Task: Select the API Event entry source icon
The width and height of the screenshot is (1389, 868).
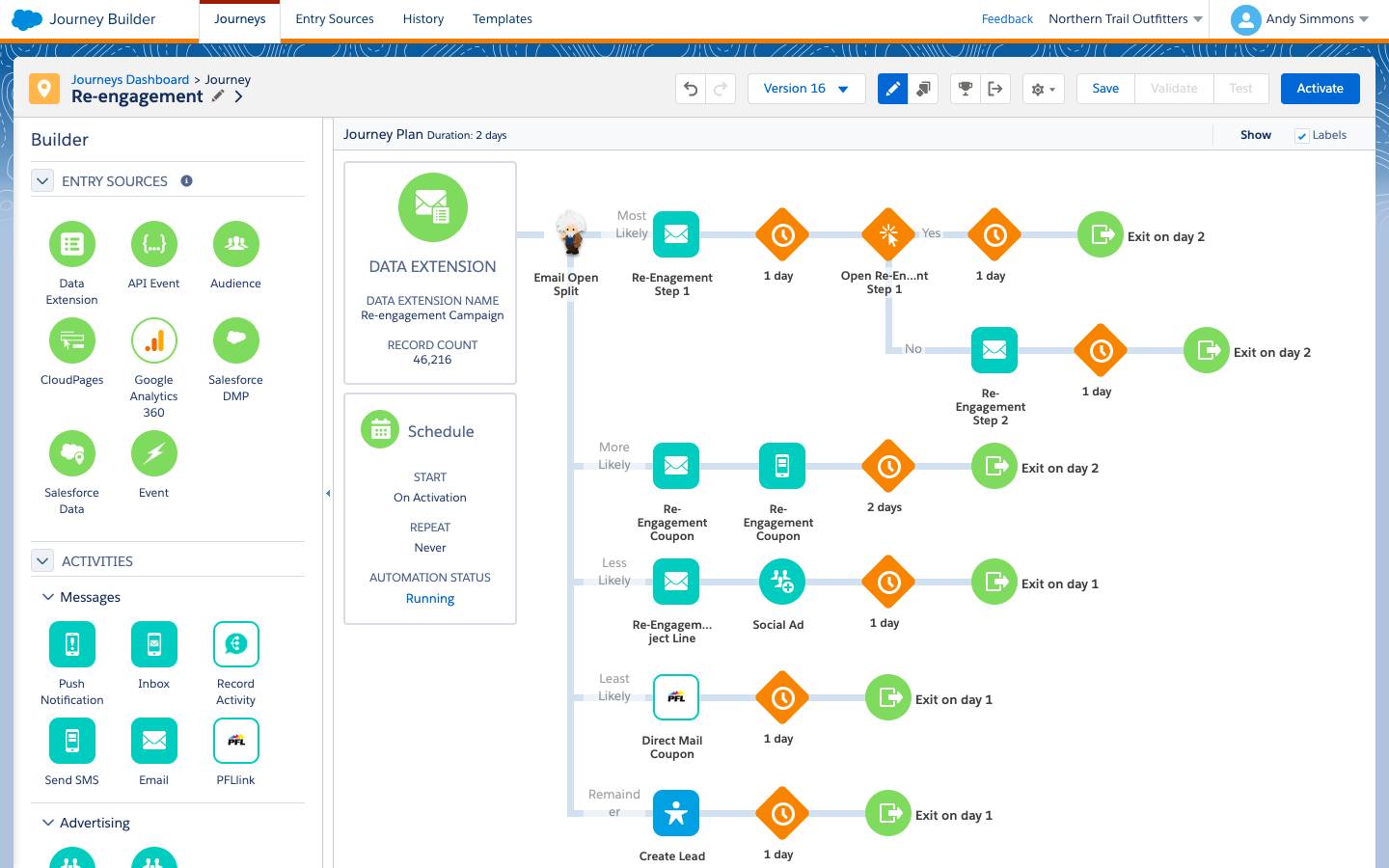Action: (154, 244)
